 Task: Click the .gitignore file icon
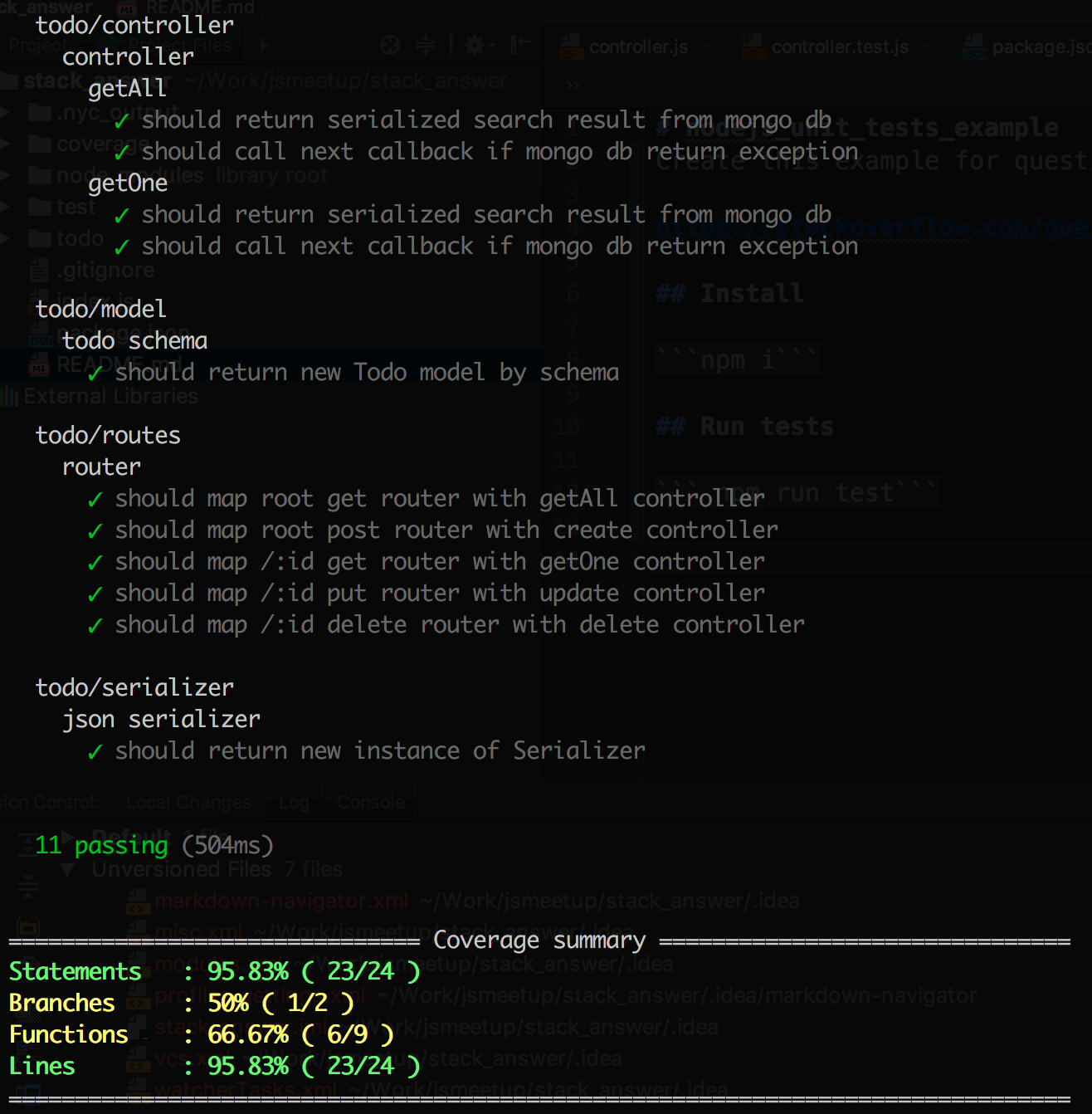tap(39, 271)
